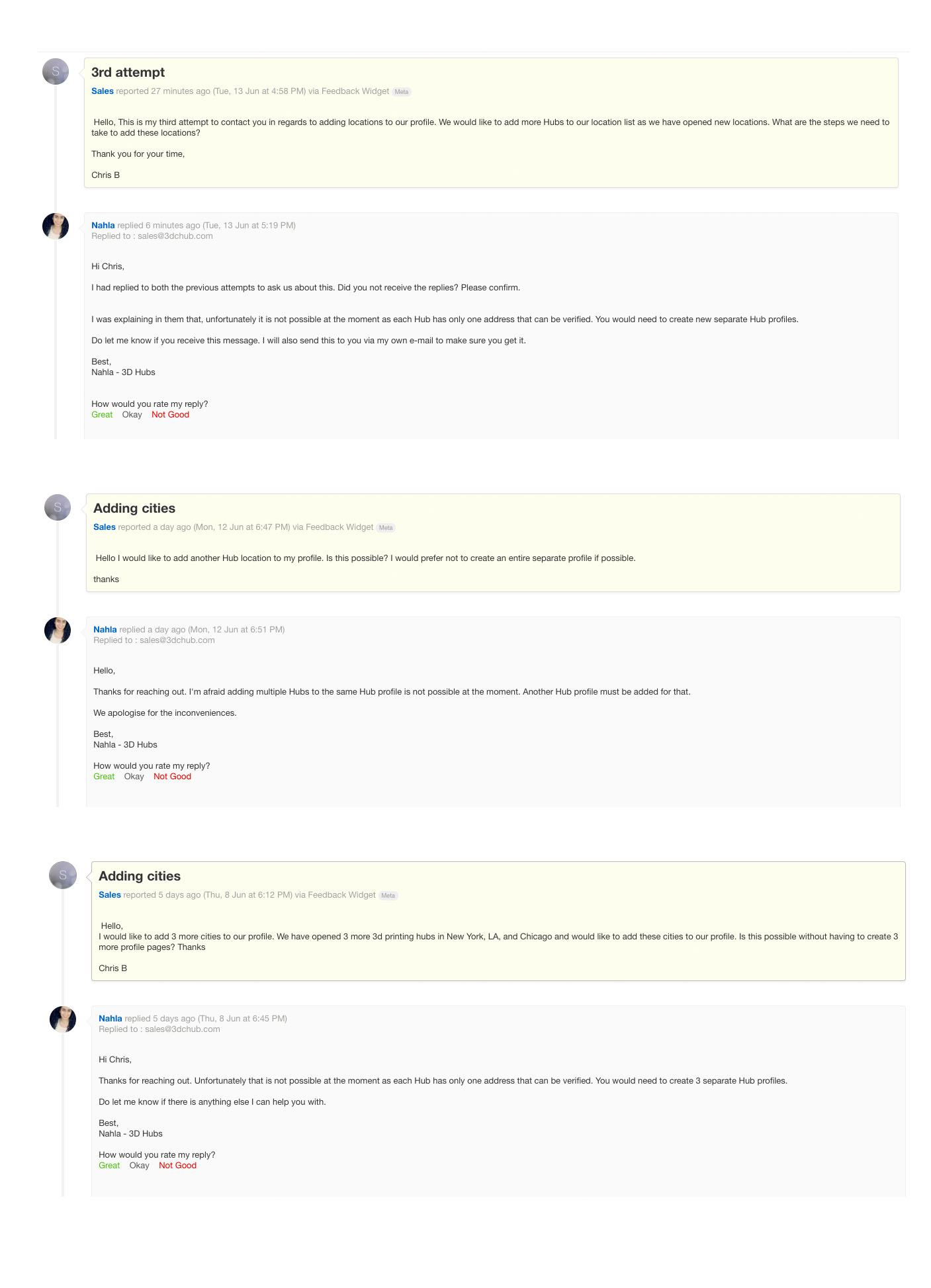931x1288 pixels.
Task: Open Sales requester link on Thu 8 Jun ticket
Action: (x=110, y=895)
